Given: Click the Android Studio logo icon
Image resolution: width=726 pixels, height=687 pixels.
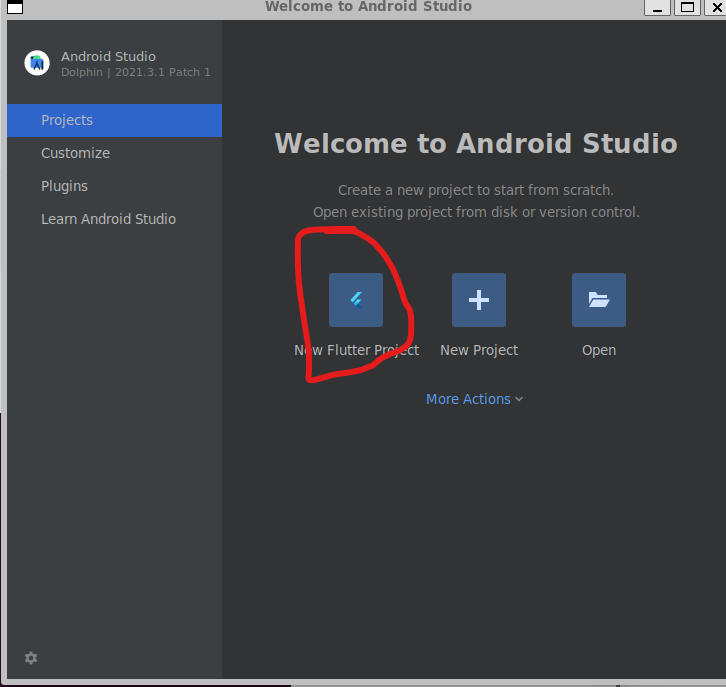Looking at the screenshot, I should tap(37, 63).
